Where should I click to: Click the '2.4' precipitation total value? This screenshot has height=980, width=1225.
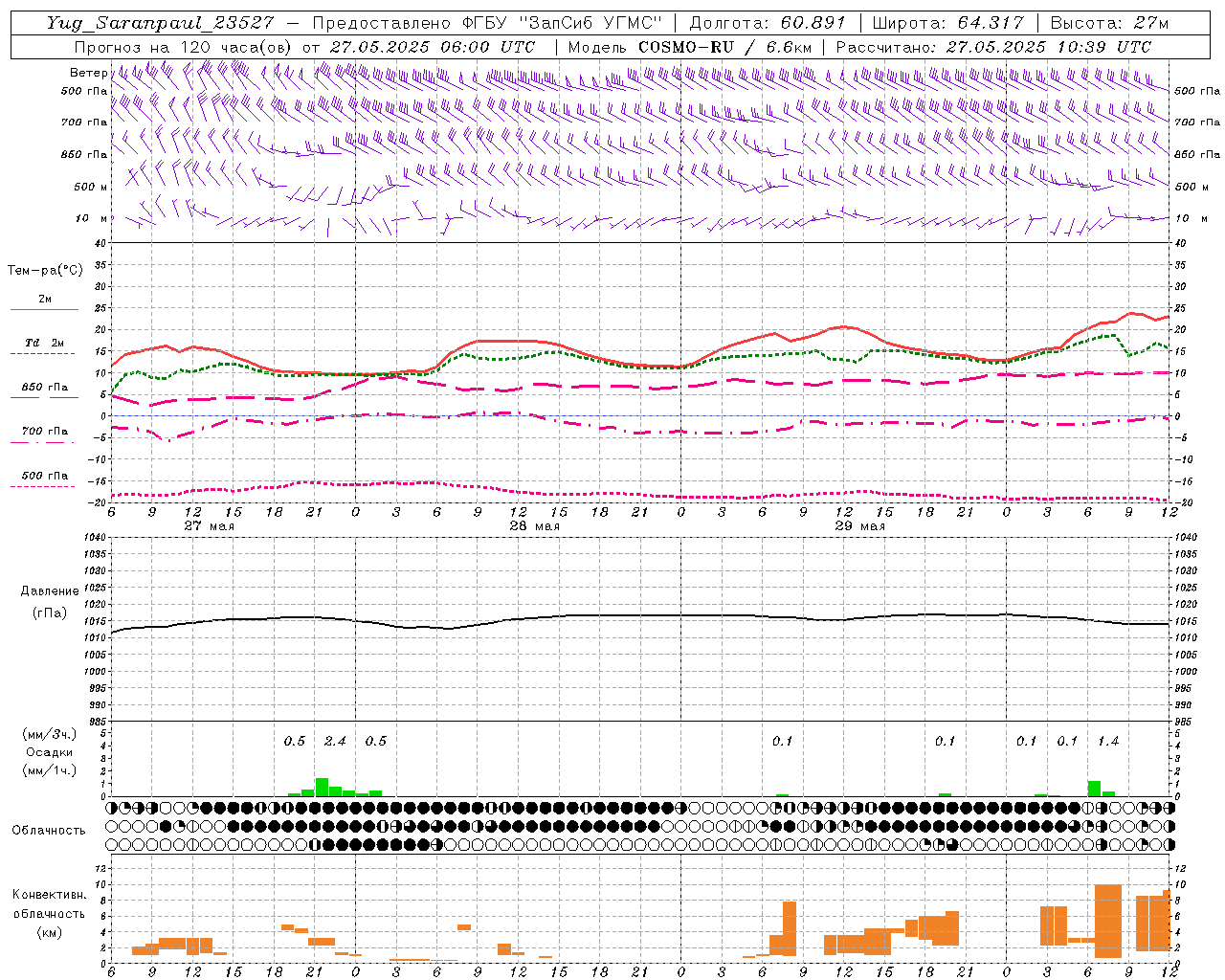pyautogui.click(x=335, y=741)
